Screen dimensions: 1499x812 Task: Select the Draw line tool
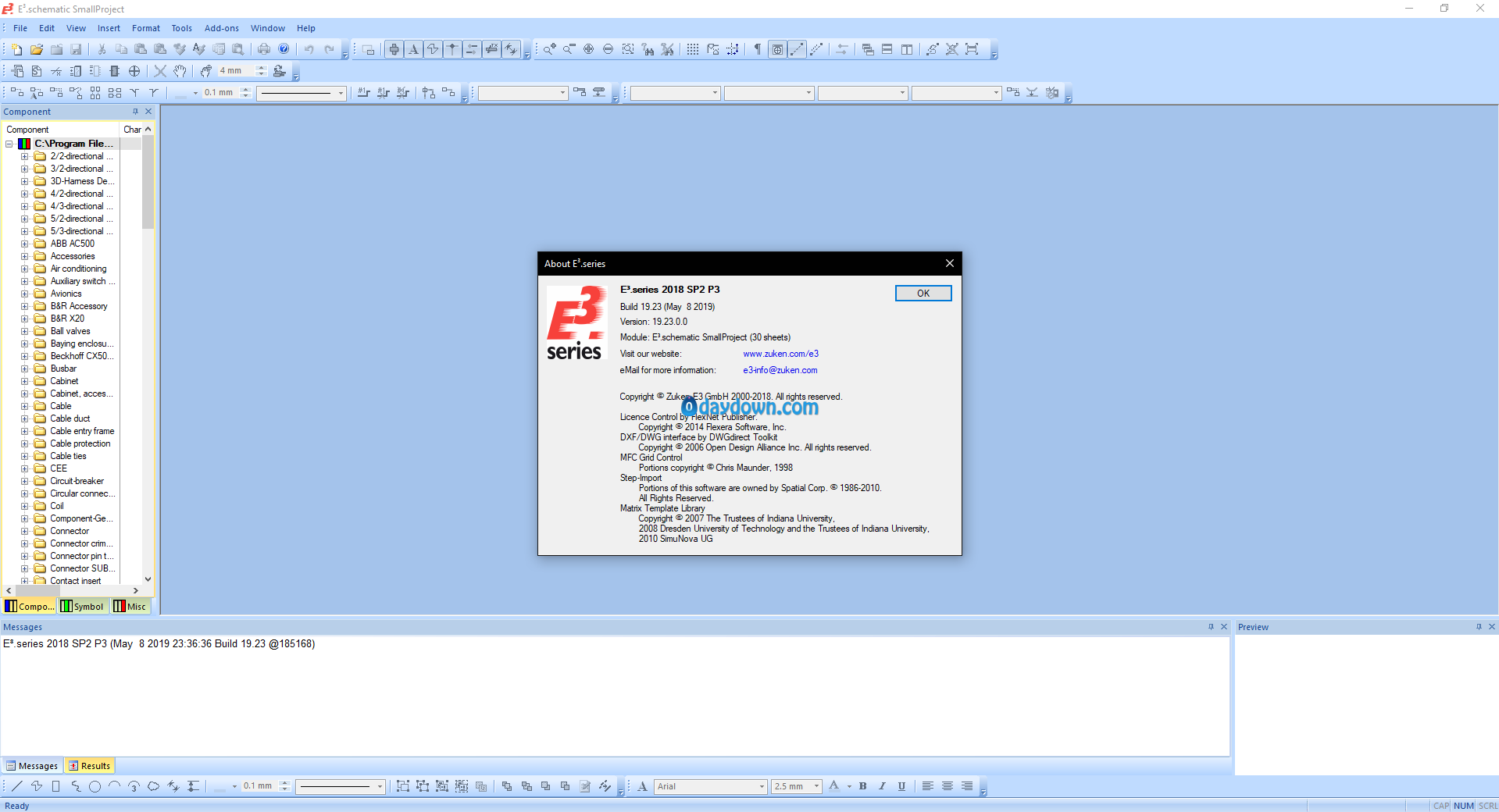click(17, 786)
